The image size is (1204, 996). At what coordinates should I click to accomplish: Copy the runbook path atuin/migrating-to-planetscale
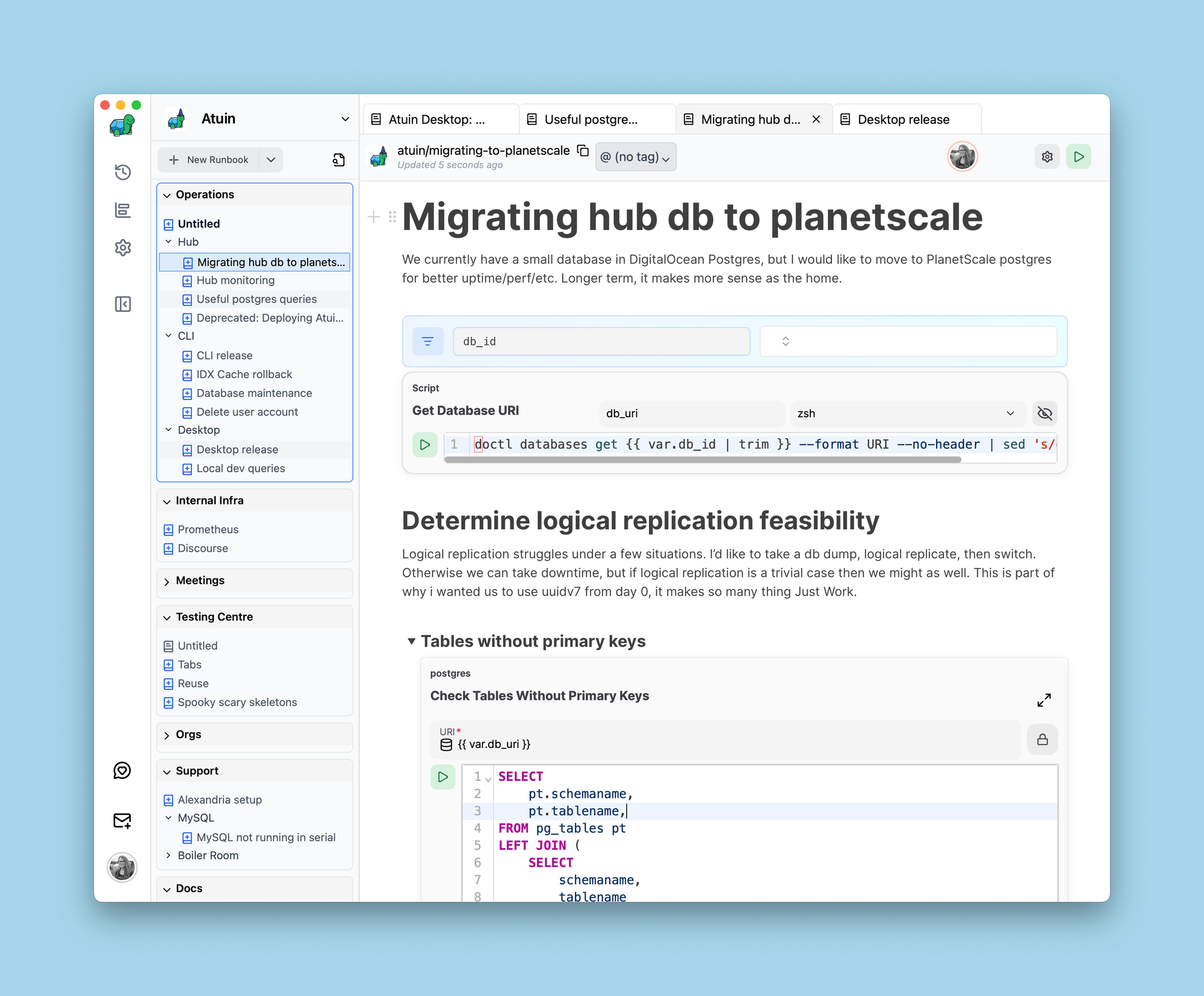click(583, 151)
